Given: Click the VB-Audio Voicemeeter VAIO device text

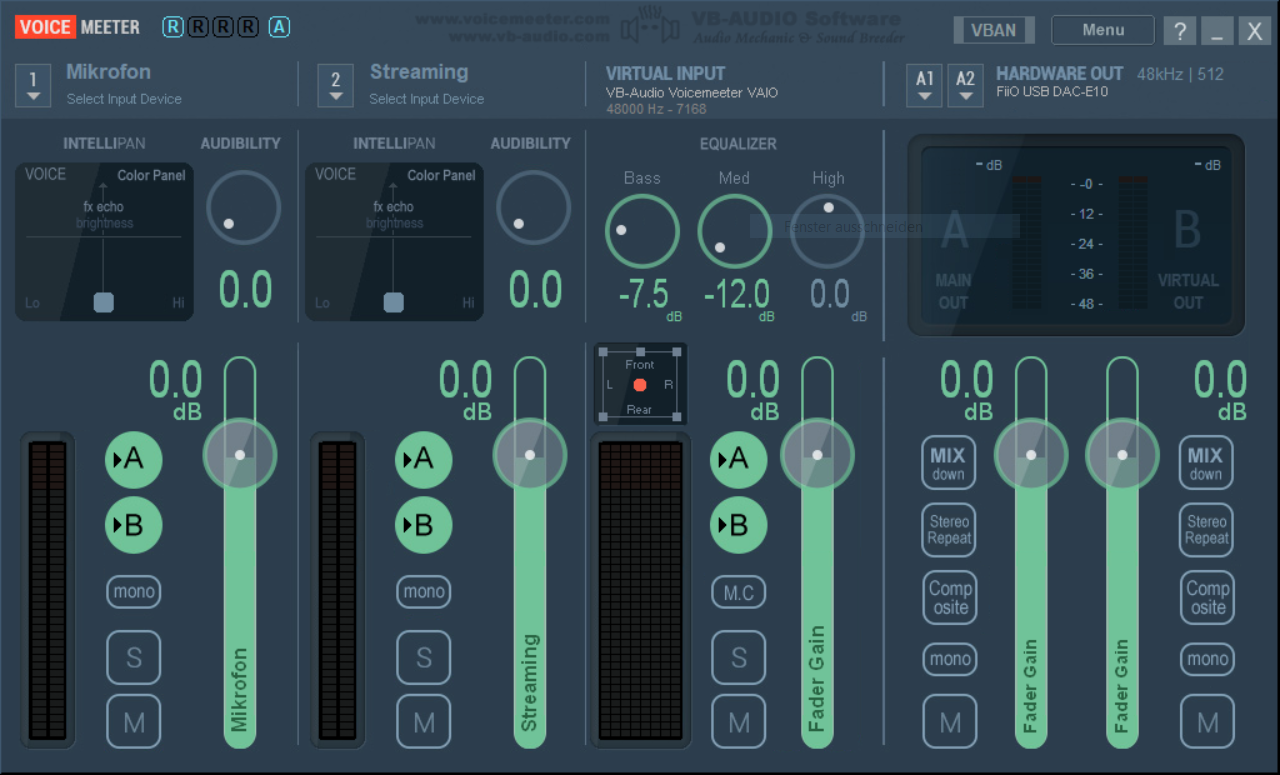Looking at the screenshot, I should [x=692, y=92].
